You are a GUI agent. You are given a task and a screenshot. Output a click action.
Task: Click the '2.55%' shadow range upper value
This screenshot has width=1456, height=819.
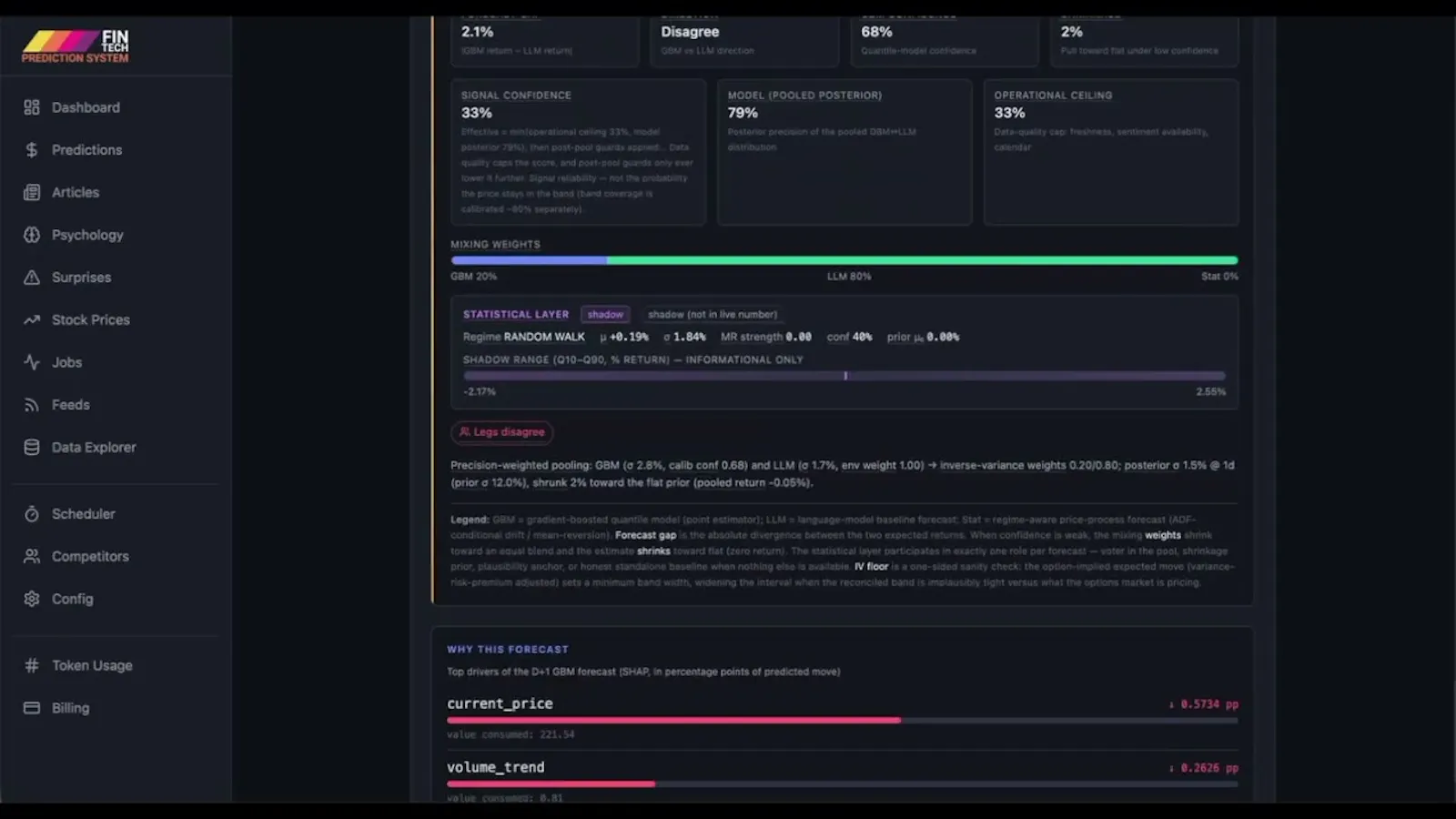coord(1210,391)
